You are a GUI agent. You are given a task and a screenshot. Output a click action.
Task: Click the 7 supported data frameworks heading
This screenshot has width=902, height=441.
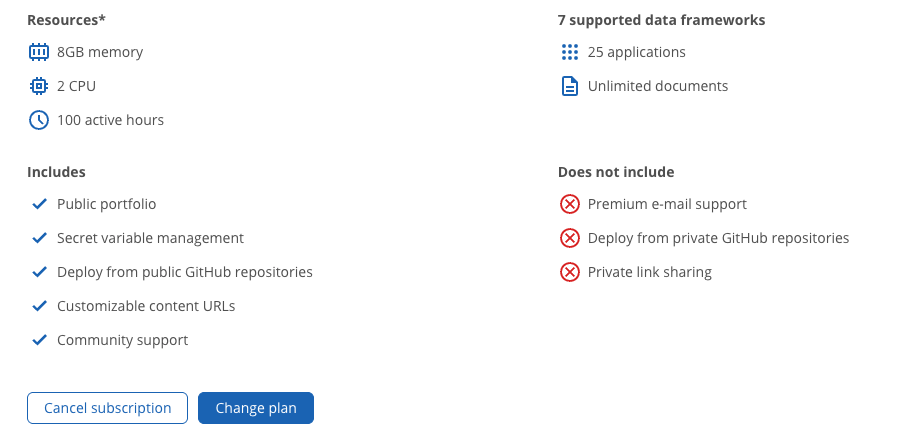tap(662, 20)
